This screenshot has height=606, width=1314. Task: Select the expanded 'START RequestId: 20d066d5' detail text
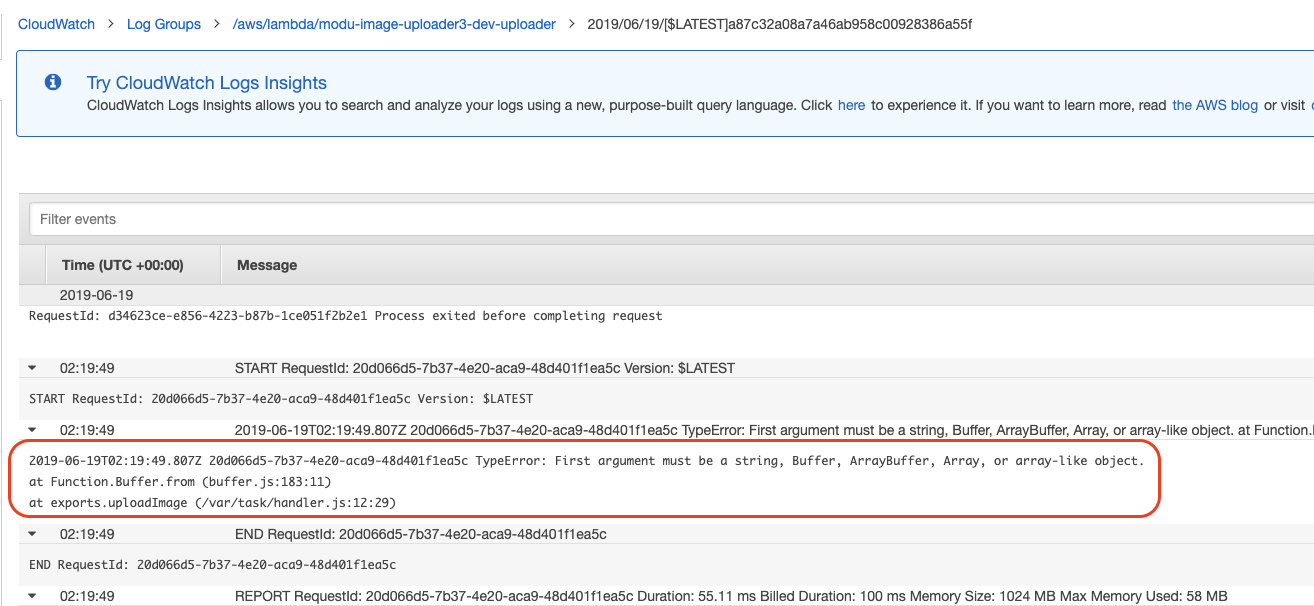coord(281,399)
